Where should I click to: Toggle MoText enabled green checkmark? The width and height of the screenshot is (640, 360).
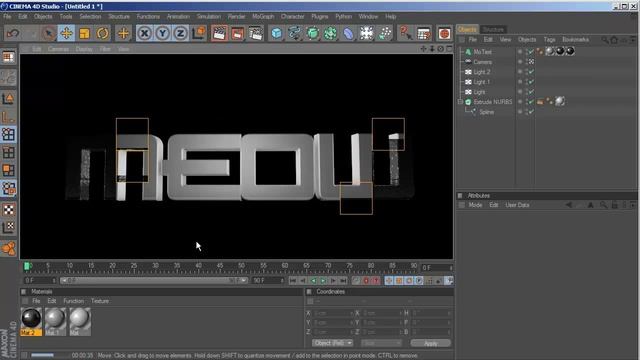[x=531, y=52]
